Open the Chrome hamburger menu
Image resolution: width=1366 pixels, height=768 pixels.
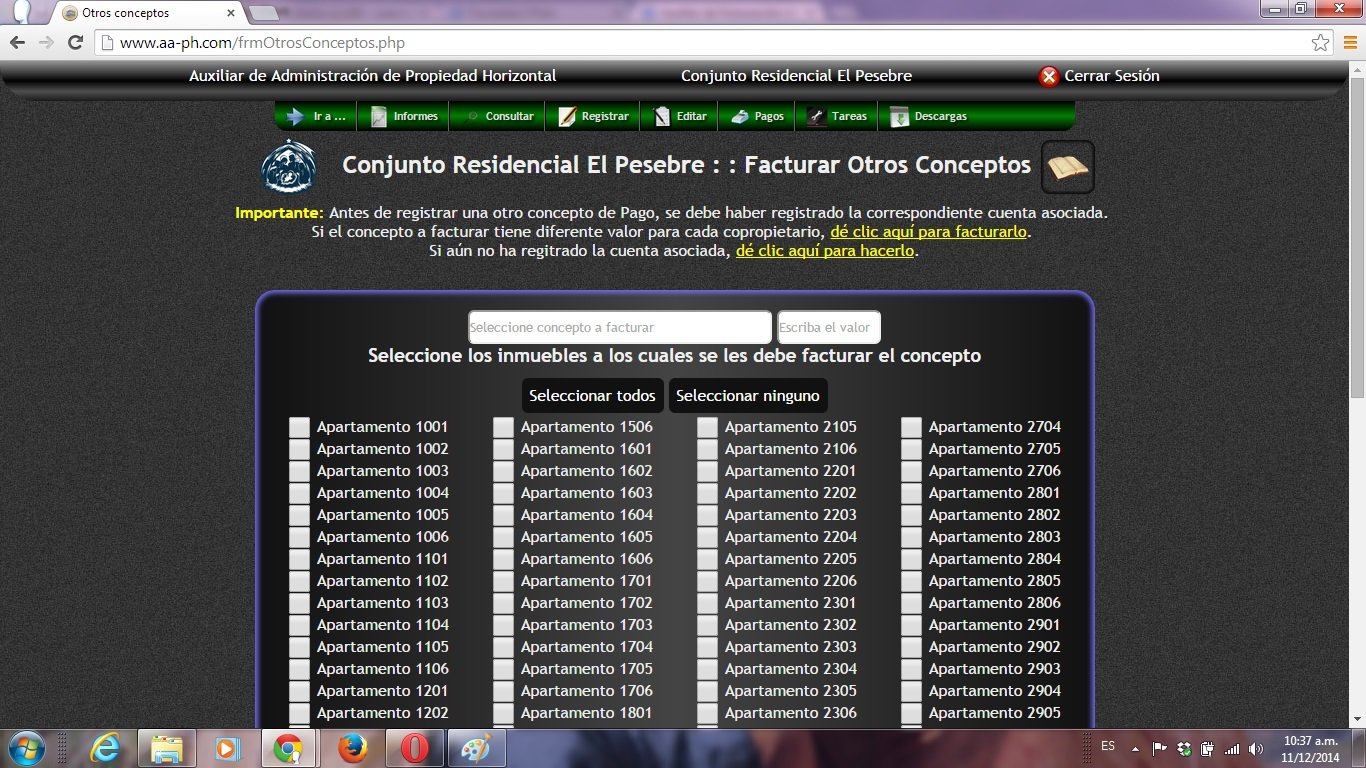coord(1349,43)
